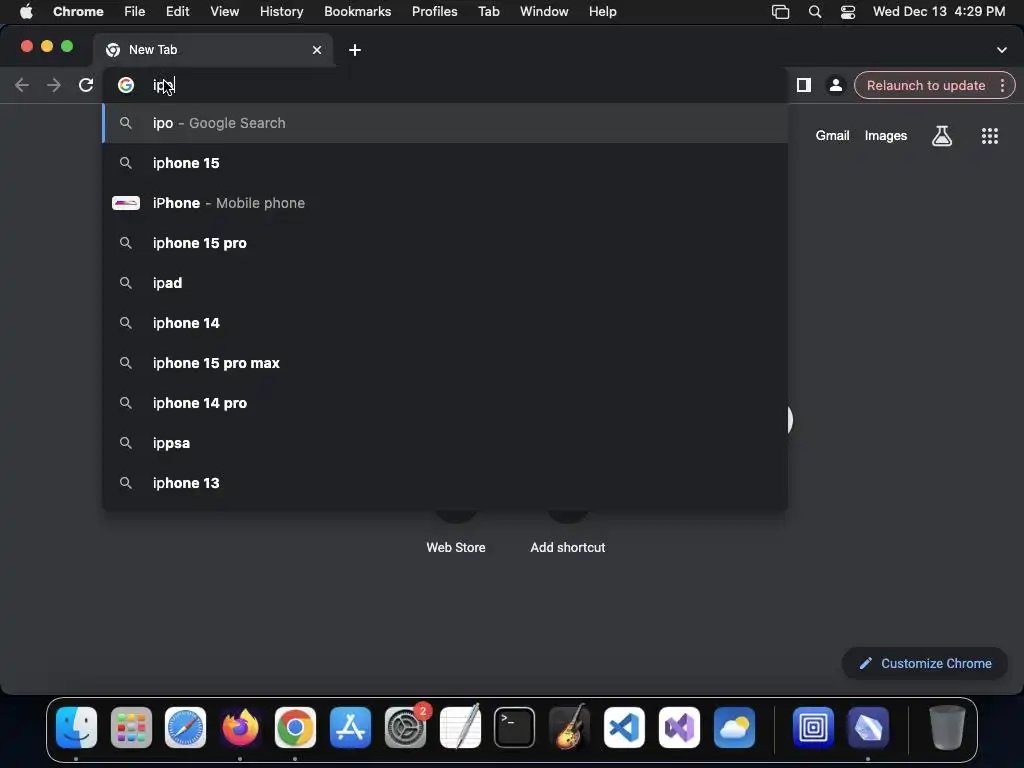Screen dimensions: 1024x768
Task: Open the View menu
Action: click(224, 11)
